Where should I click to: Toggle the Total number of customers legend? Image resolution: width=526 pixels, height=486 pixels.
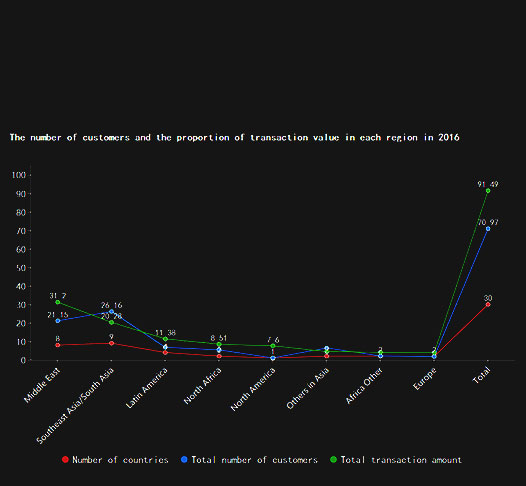coord(249,460)
